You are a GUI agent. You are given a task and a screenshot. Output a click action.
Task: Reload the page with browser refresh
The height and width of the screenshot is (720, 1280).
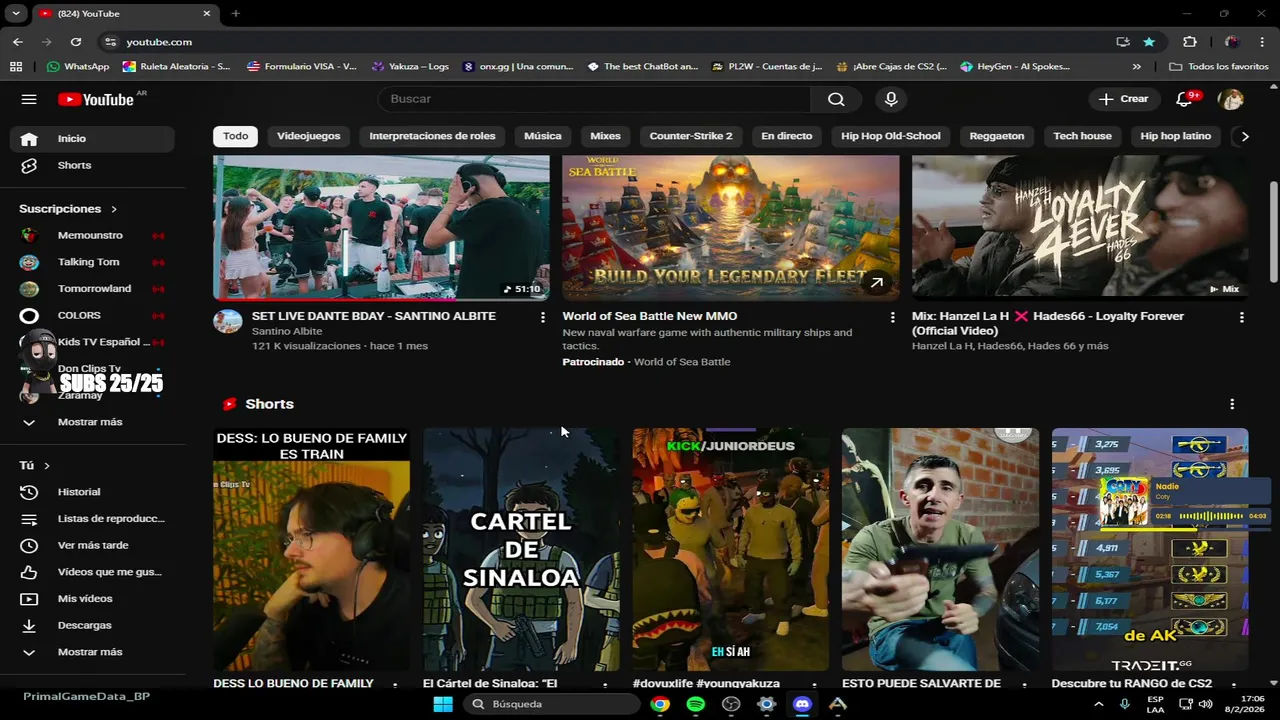76,42
